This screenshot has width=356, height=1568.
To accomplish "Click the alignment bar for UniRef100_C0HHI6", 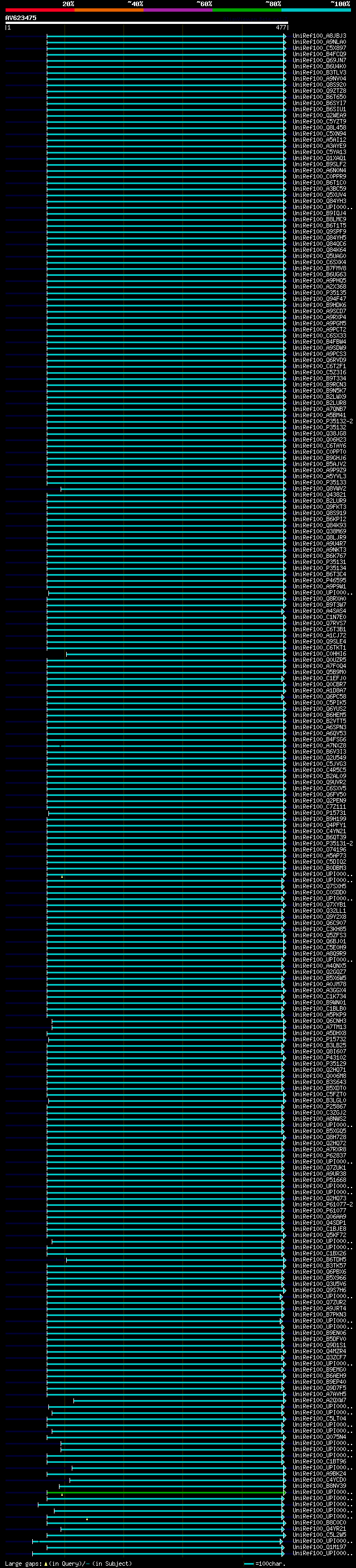I will (176, 654).
